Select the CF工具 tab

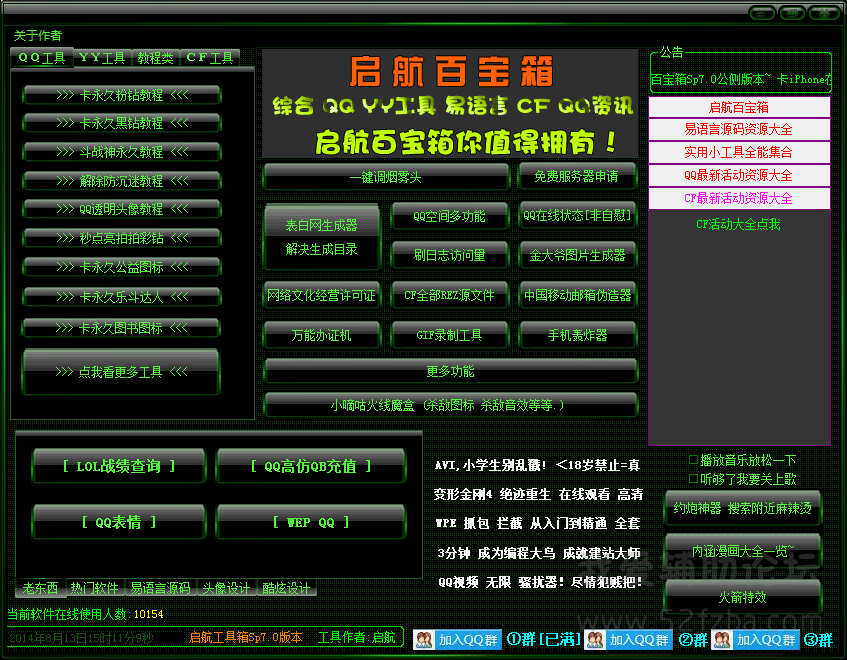(210, 58)
